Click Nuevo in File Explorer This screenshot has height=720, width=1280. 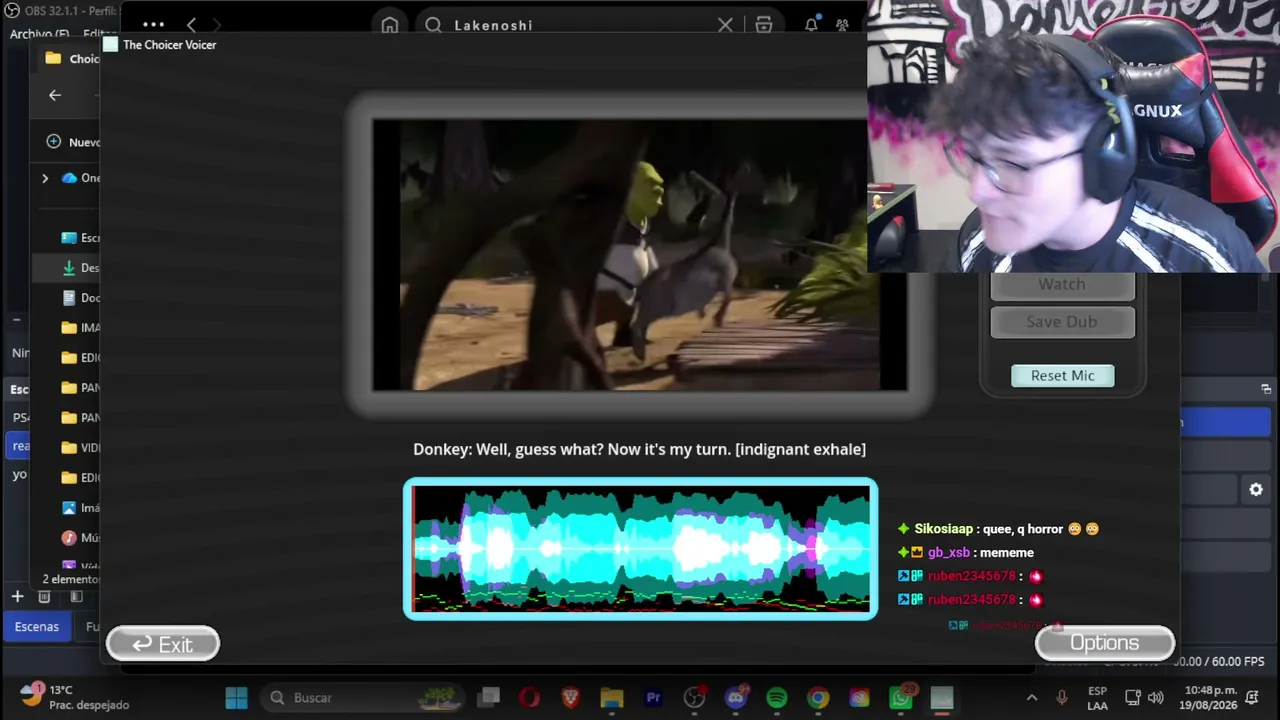point(74,142)
